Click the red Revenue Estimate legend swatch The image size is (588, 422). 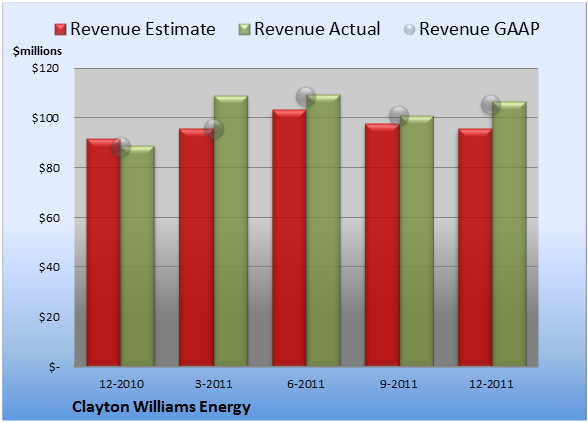point(60,30)
